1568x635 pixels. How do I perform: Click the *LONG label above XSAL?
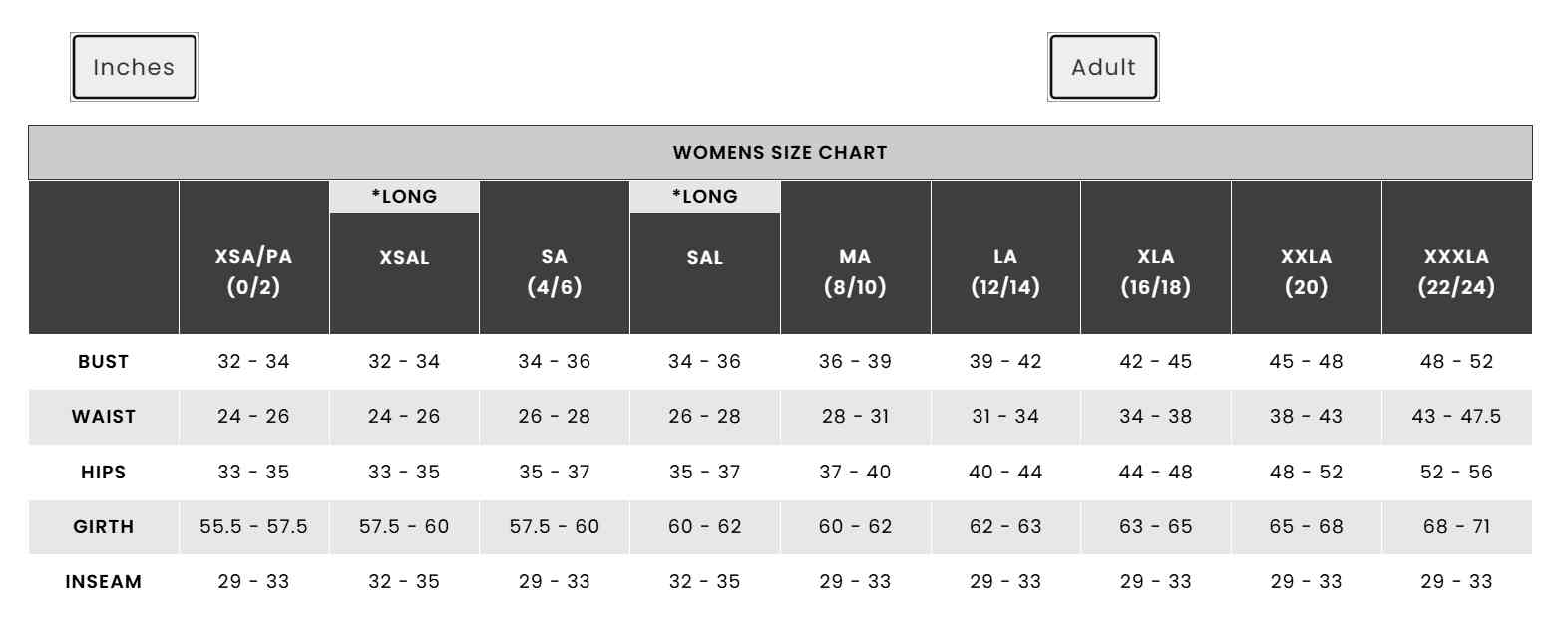click(x=404, y=197)
